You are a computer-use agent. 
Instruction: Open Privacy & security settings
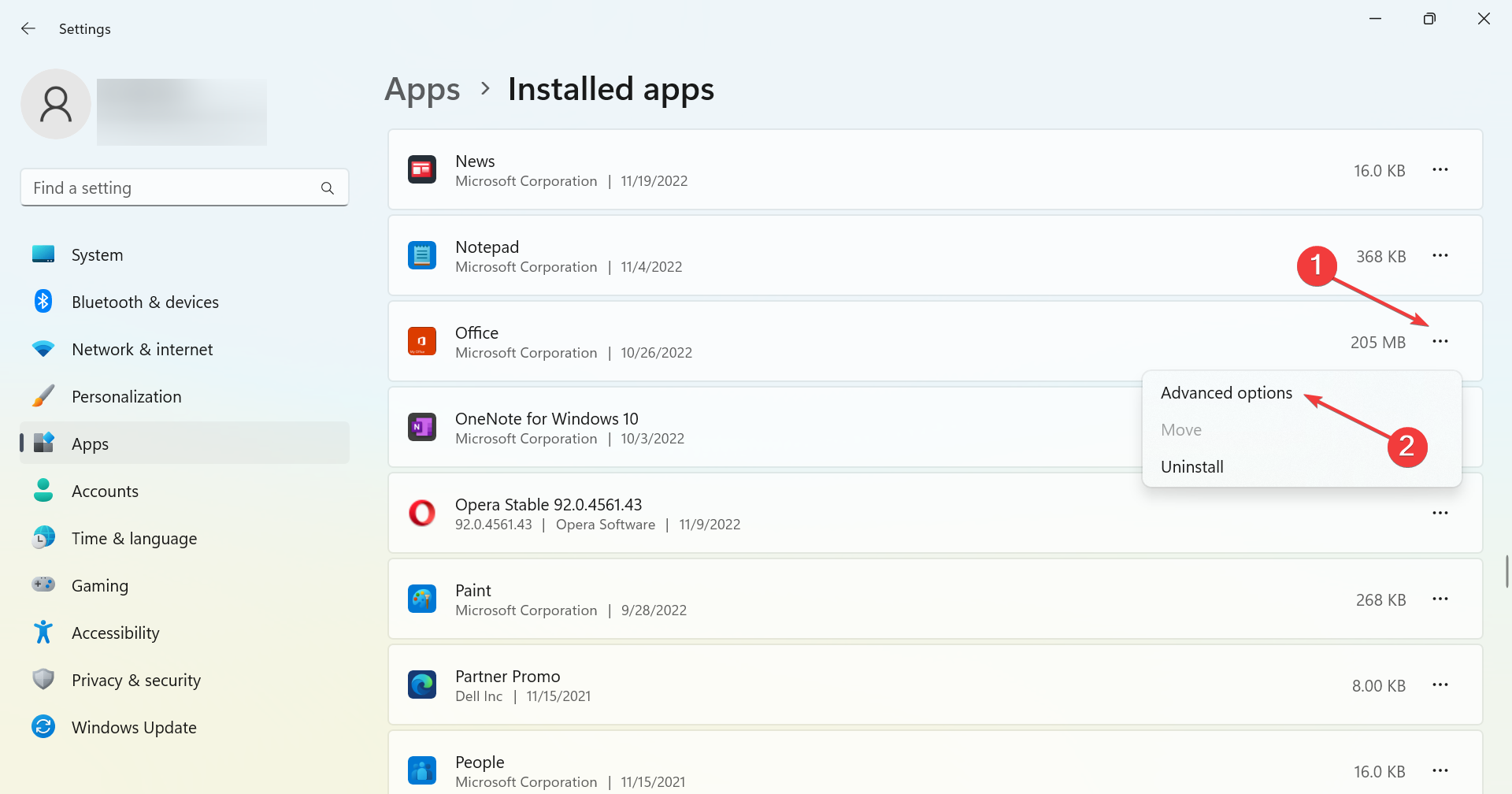click(x=184, y=680)
